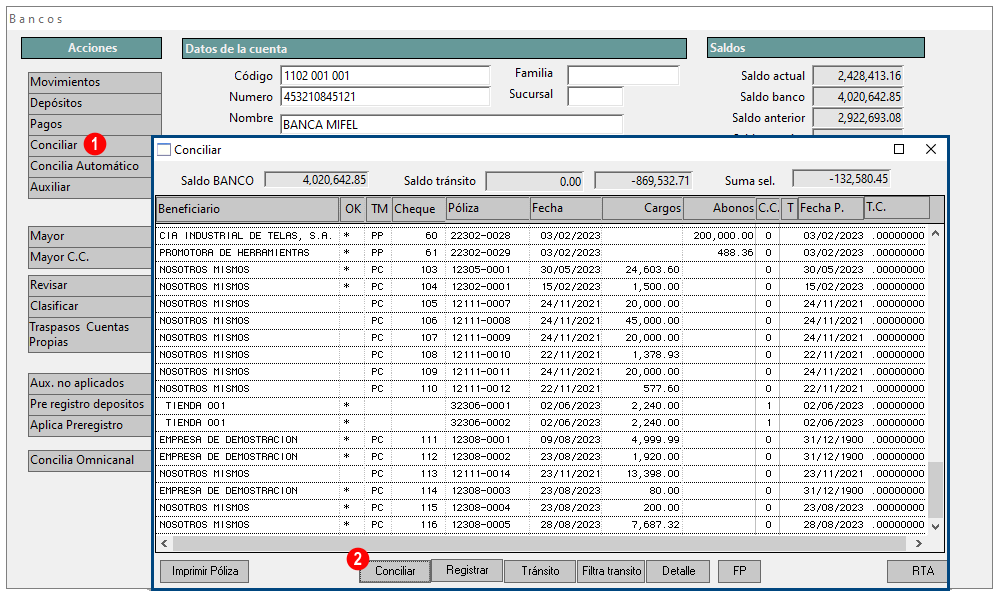Click the Suma sel. value field
This screenshot has width=998, height=597.
(841, 179)
